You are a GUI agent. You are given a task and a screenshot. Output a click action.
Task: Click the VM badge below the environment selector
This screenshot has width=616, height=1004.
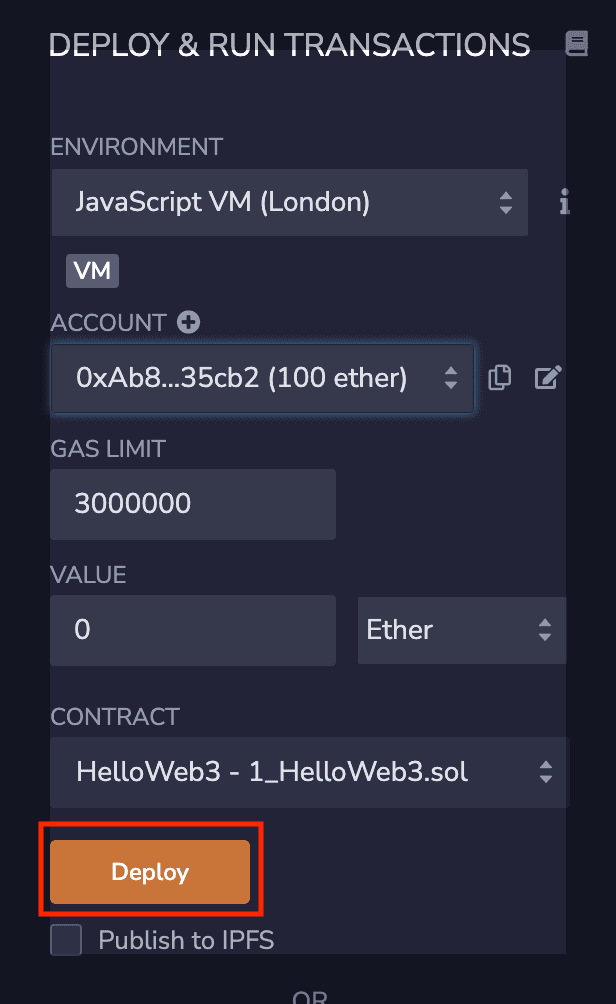coord(92,270)
